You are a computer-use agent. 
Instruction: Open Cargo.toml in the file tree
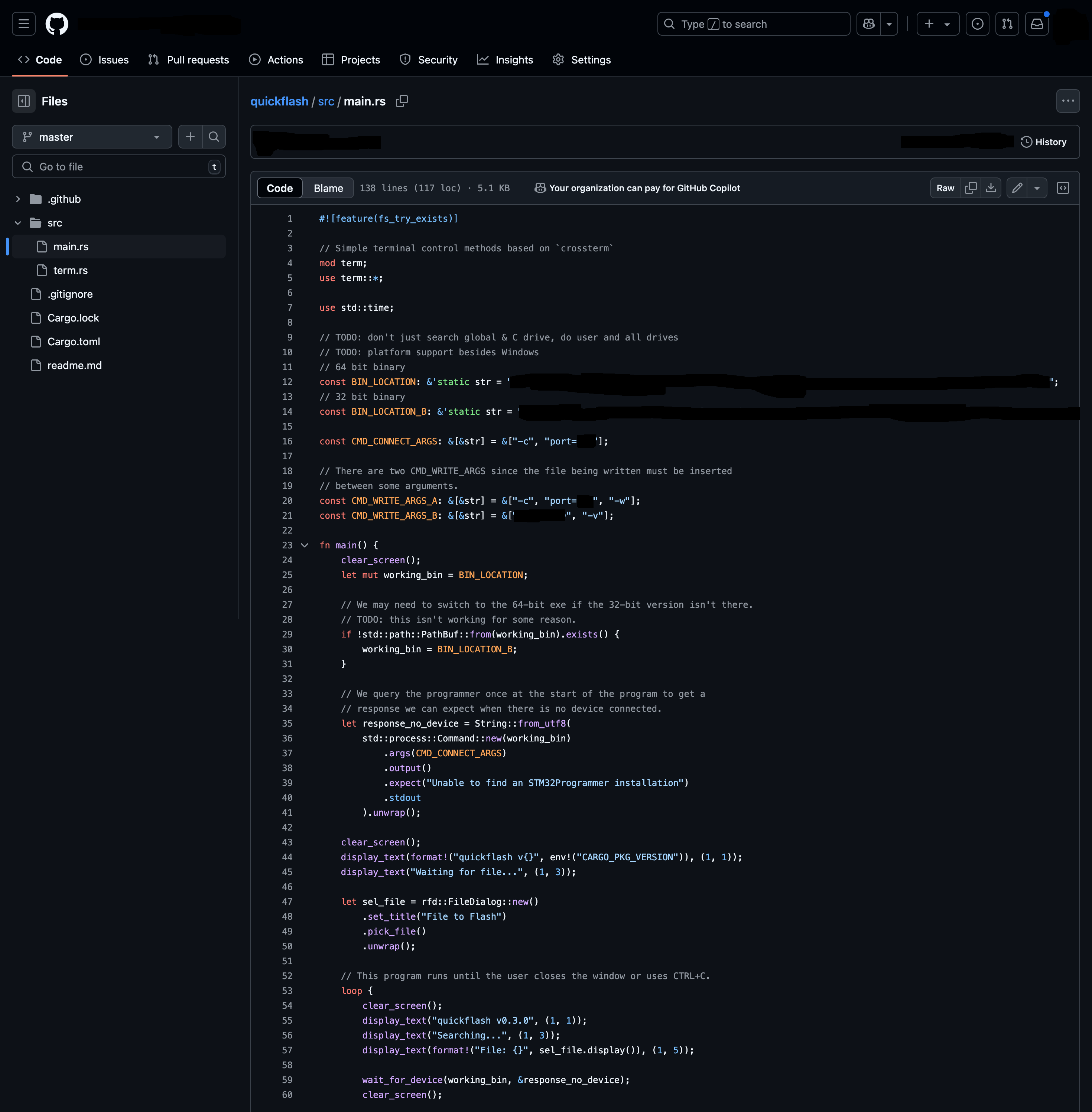(119, 342)
